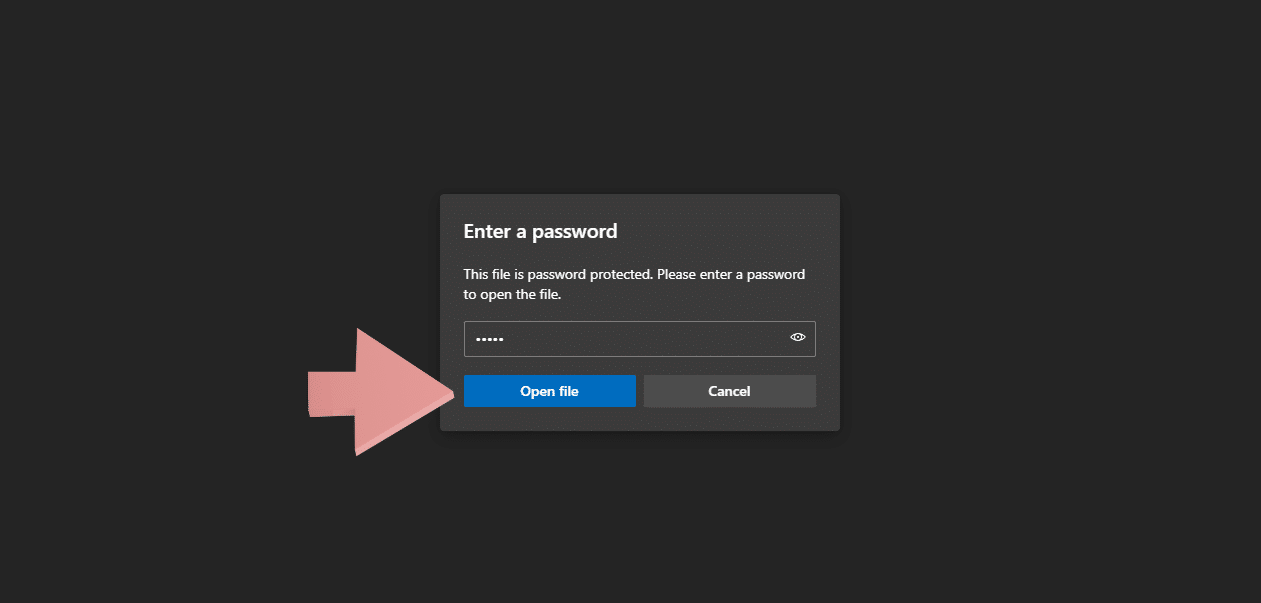Cancel the password prompt
Viewport: 1261px width, 603px height.
(730, 391)
